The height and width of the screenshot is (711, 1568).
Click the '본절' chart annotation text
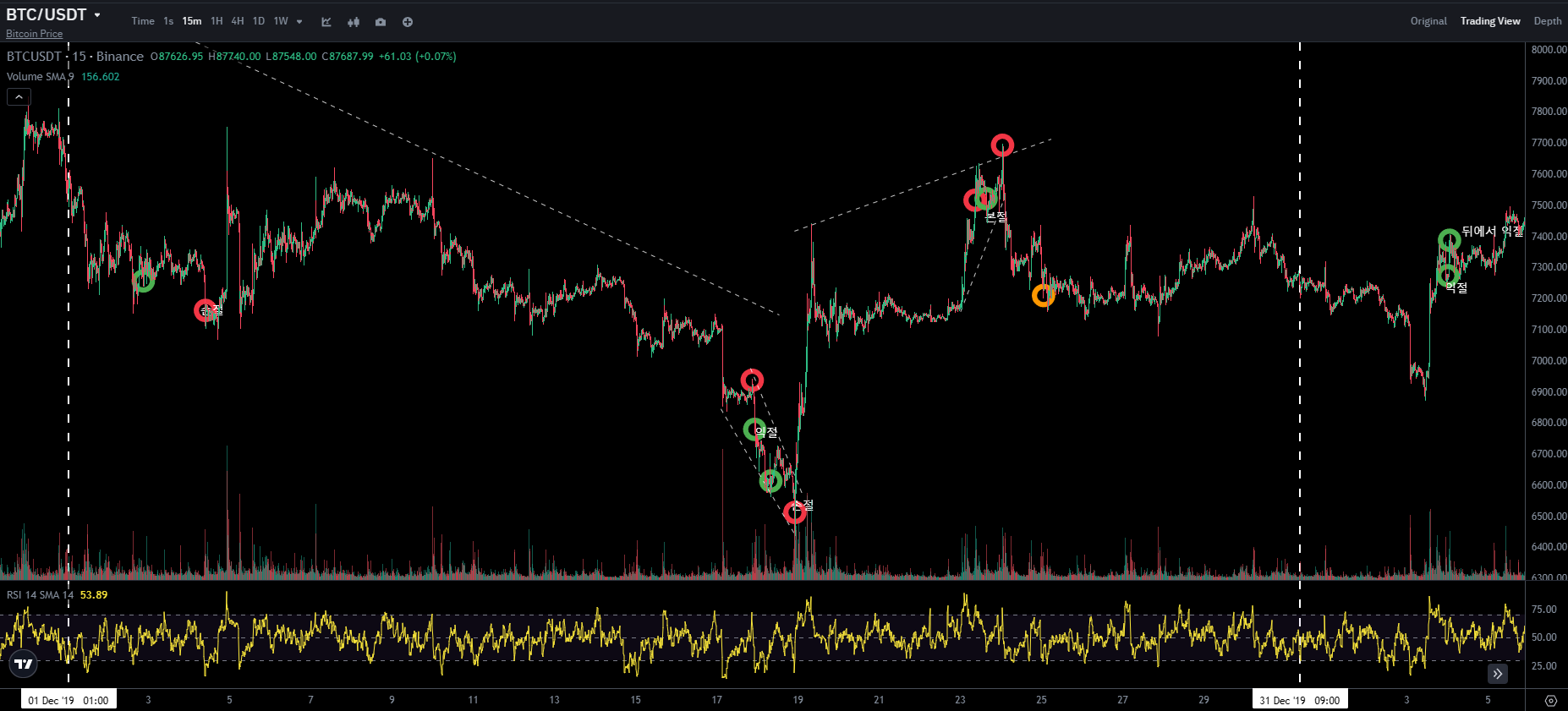pyautogui.click(x=996, y=217)
